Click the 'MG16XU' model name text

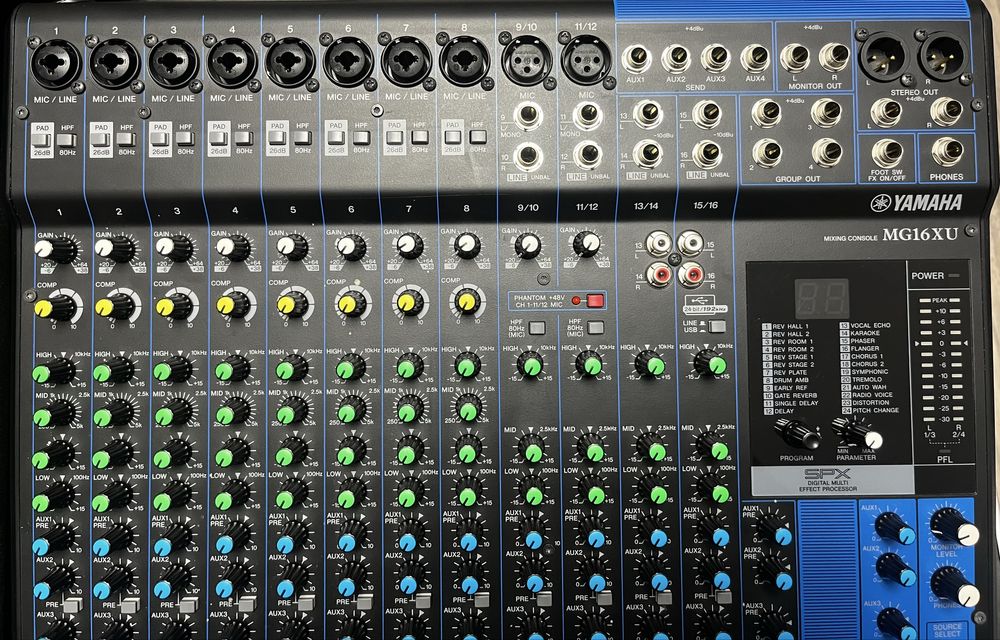click(920, 235)
